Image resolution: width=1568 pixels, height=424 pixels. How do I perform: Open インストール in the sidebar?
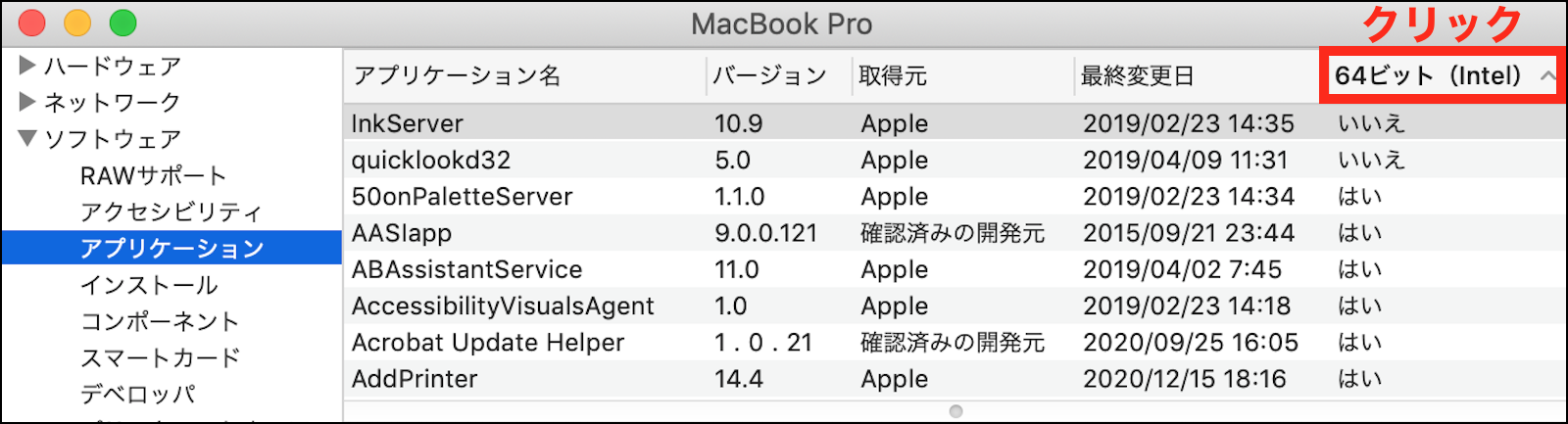(149, 285)
